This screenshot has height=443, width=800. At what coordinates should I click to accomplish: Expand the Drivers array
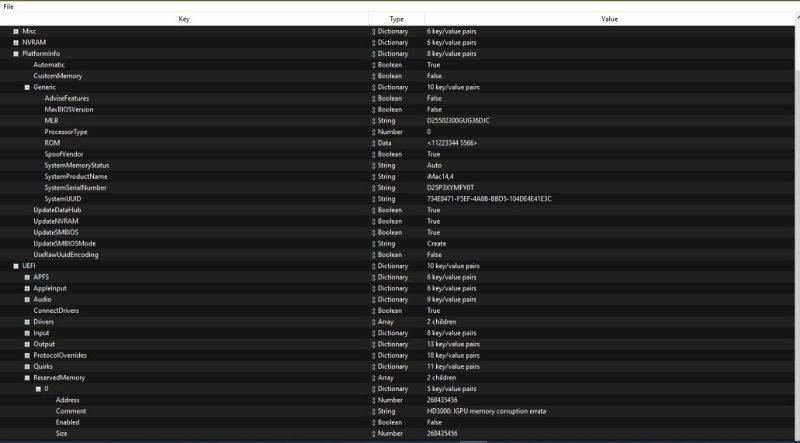click(x=27, y=322)
